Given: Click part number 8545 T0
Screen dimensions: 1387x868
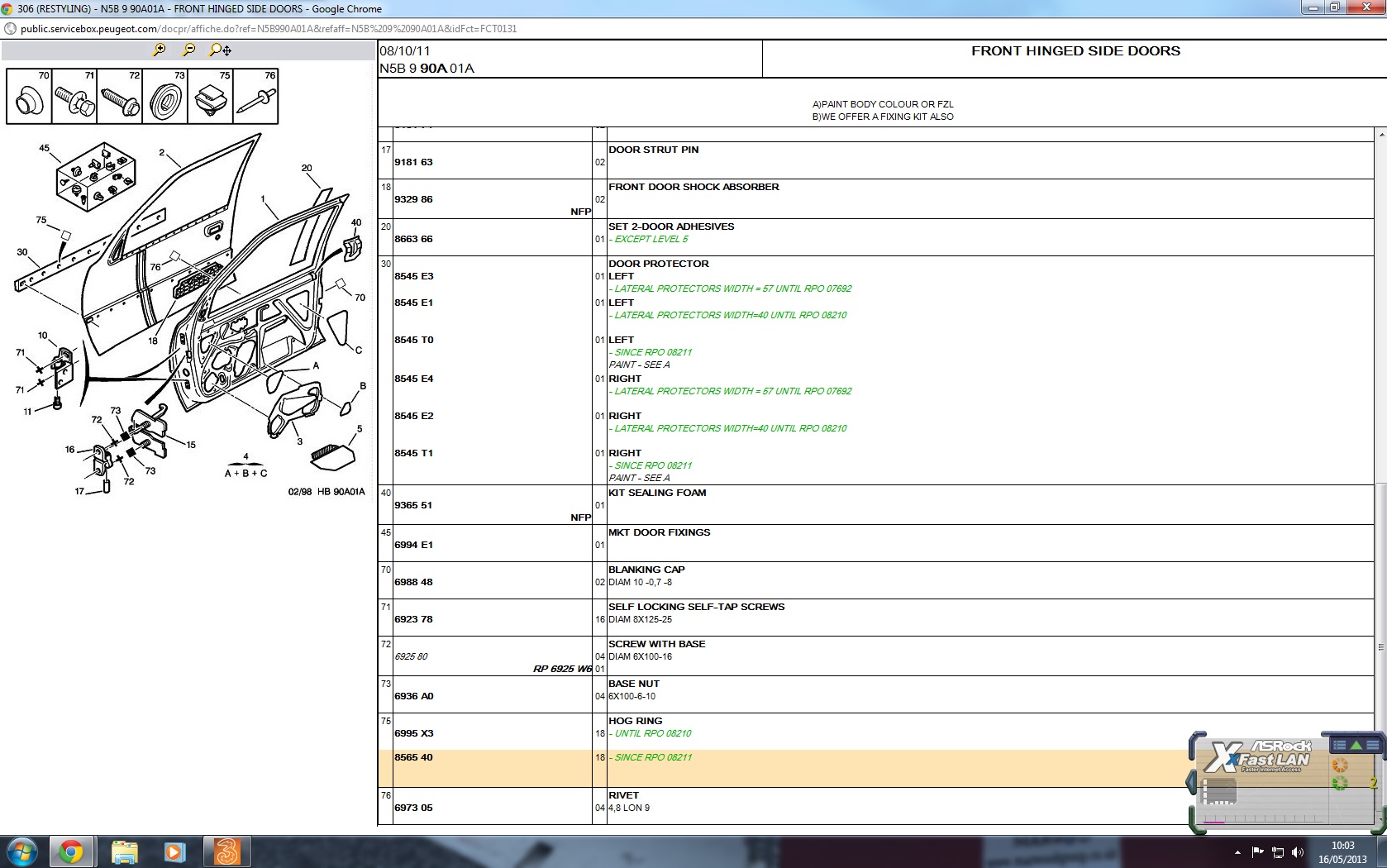Looking at the screenshot, I should click(413, 340).
